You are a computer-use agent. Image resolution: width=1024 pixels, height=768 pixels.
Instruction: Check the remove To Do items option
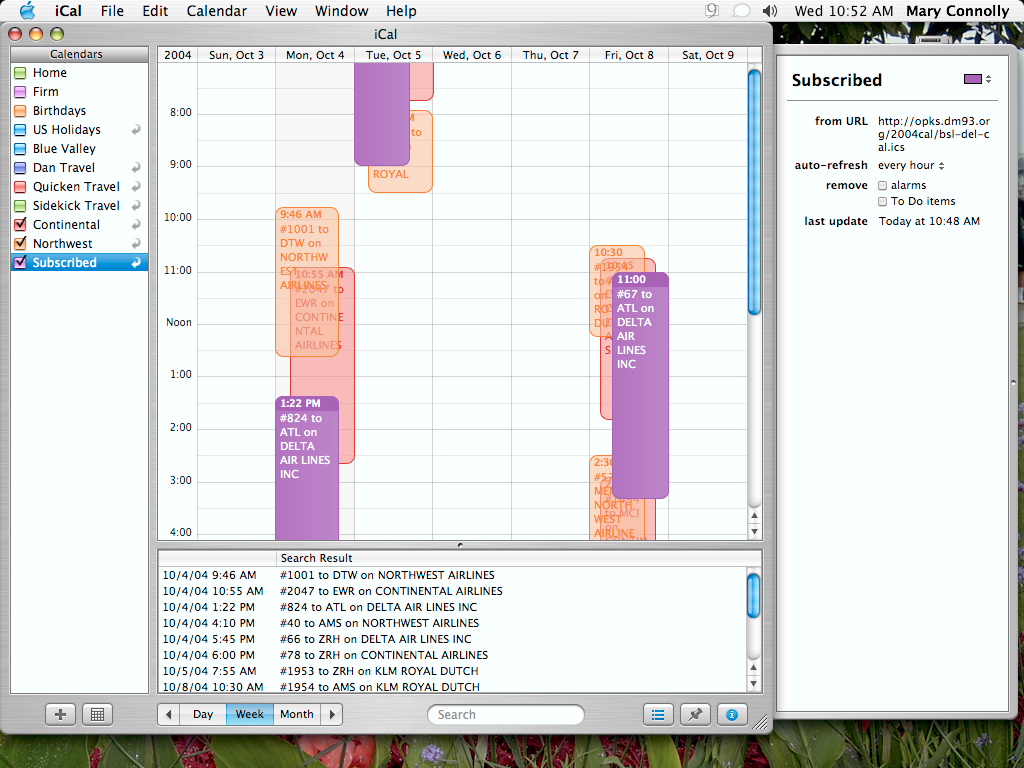883,201
